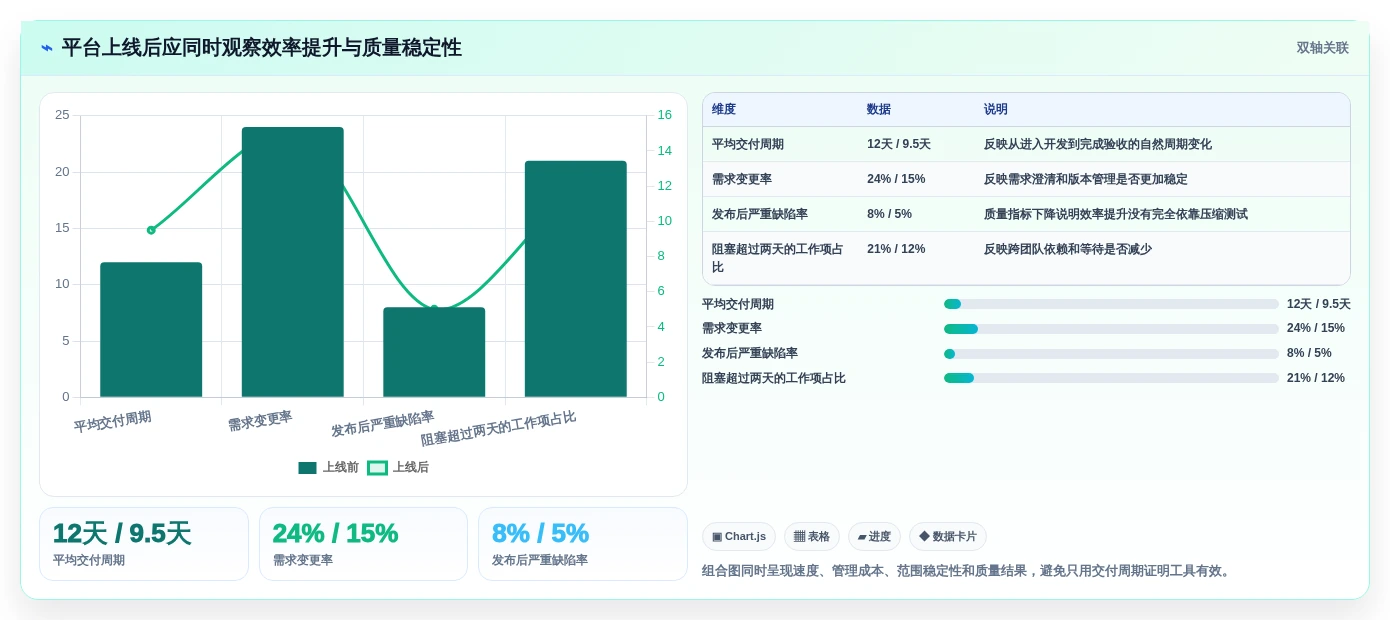The height and width of the screenshot is (620, 1390).
Task: Click the progress value 21% / 12%
Action: (x=1316, y=378)
